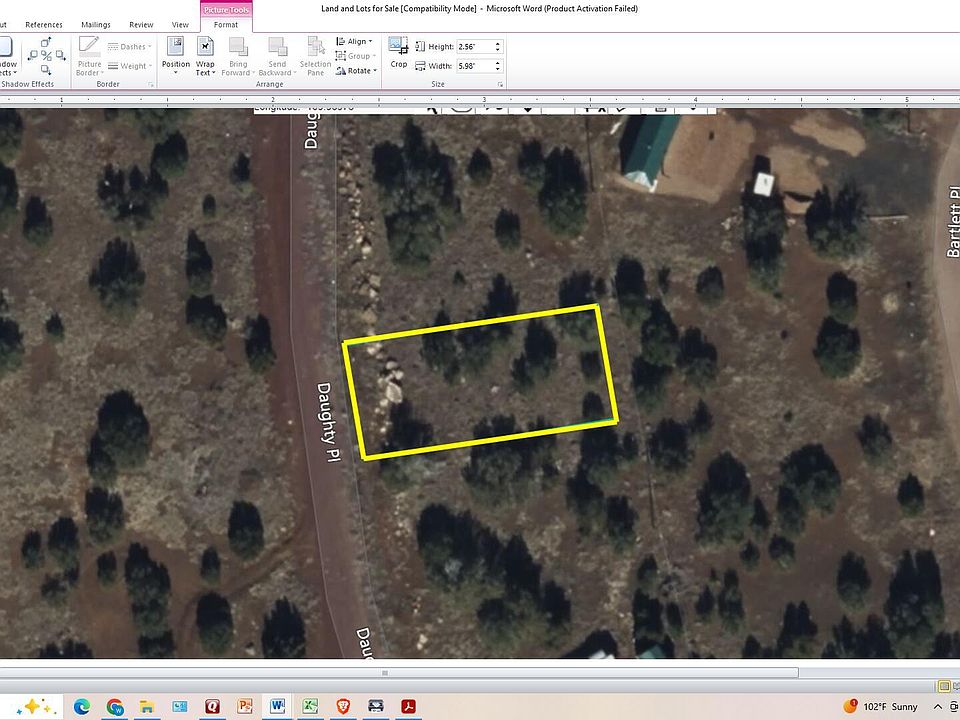Open weather widget showing 102°F Sunny
This screenshot has width=960, height=720.
tap(880, 707)
